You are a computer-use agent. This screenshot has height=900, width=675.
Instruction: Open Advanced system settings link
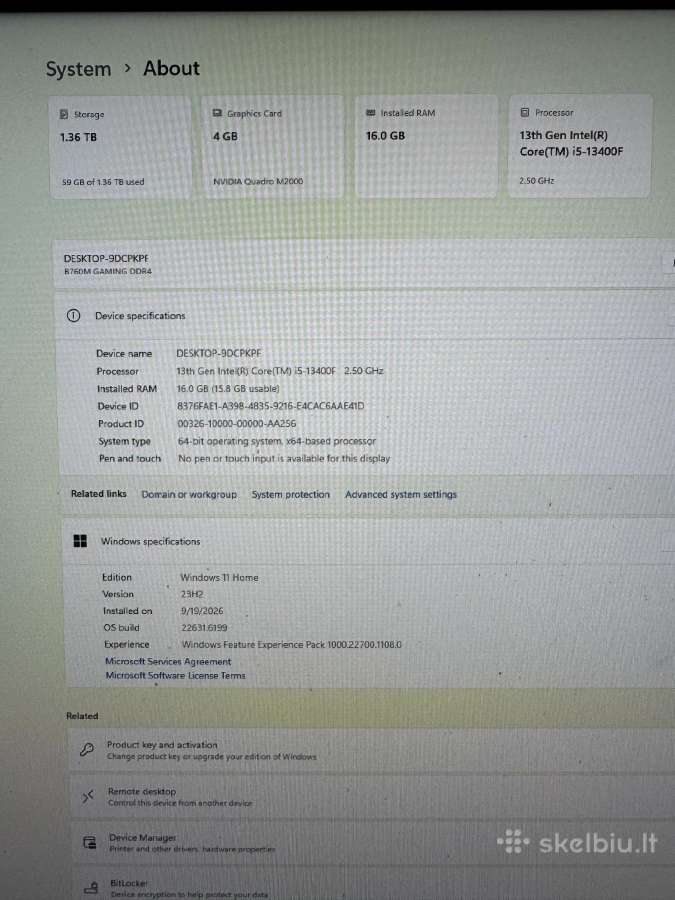[x=401, y=494]
